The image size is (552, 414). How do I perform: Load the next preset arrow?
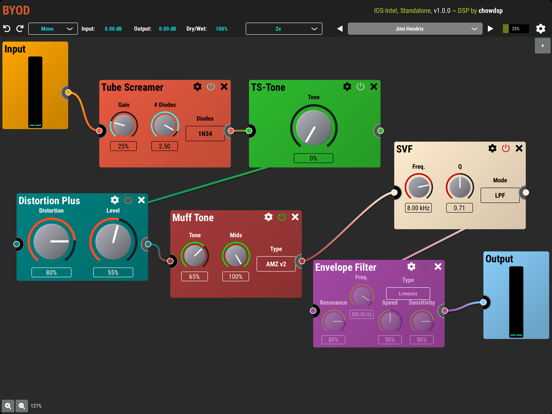pos(490,29)
